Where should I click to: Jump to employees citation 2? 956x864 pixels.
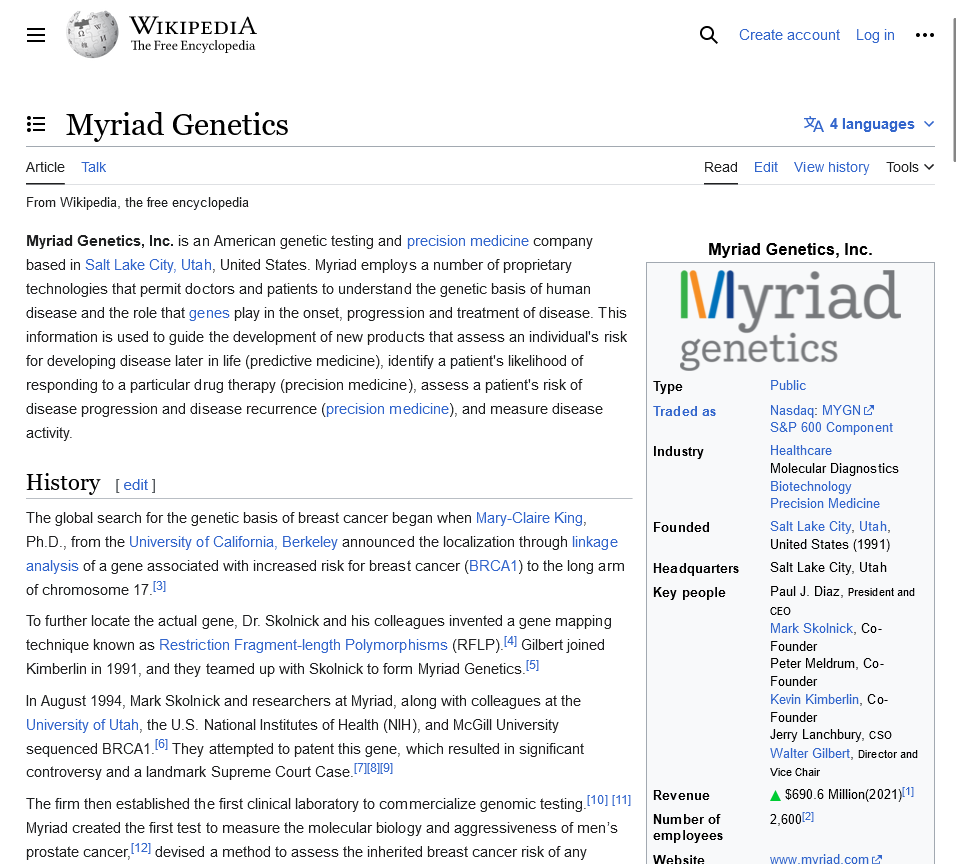tap(808, 816)
